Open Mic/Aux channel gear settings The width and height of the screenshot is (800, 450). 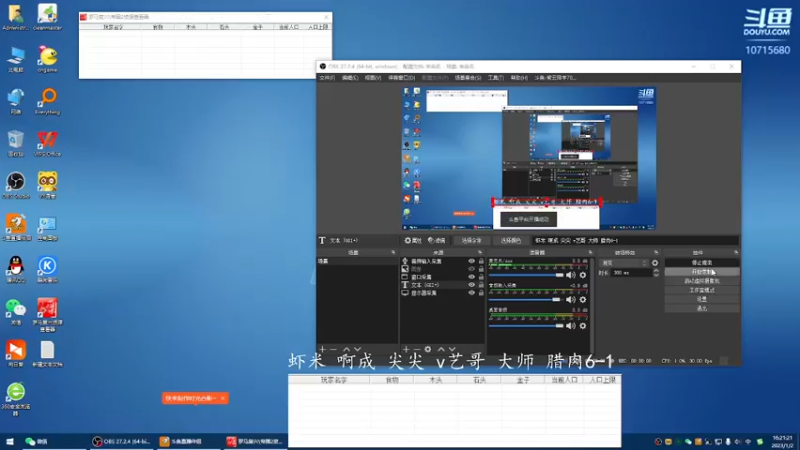coord(583,275)
